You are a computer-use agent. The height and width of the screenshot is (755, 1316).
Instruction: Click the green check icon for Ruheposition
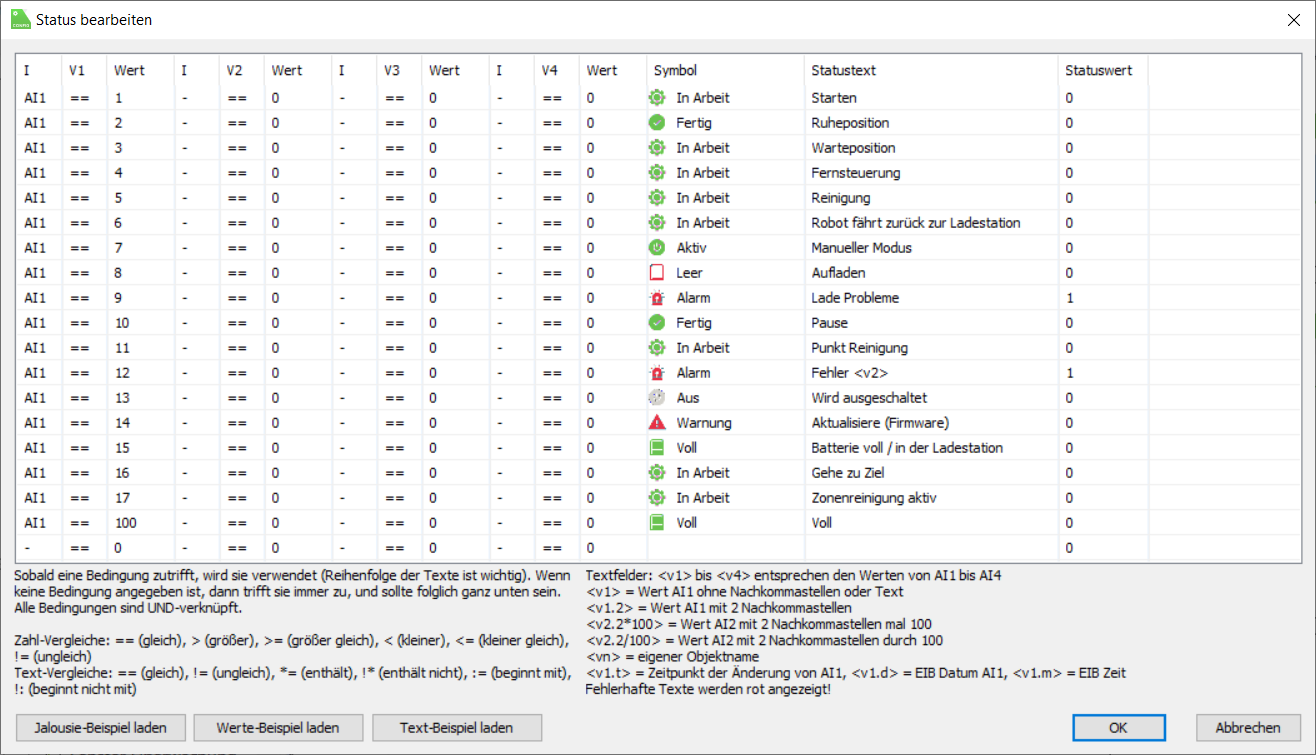(657, 123)
